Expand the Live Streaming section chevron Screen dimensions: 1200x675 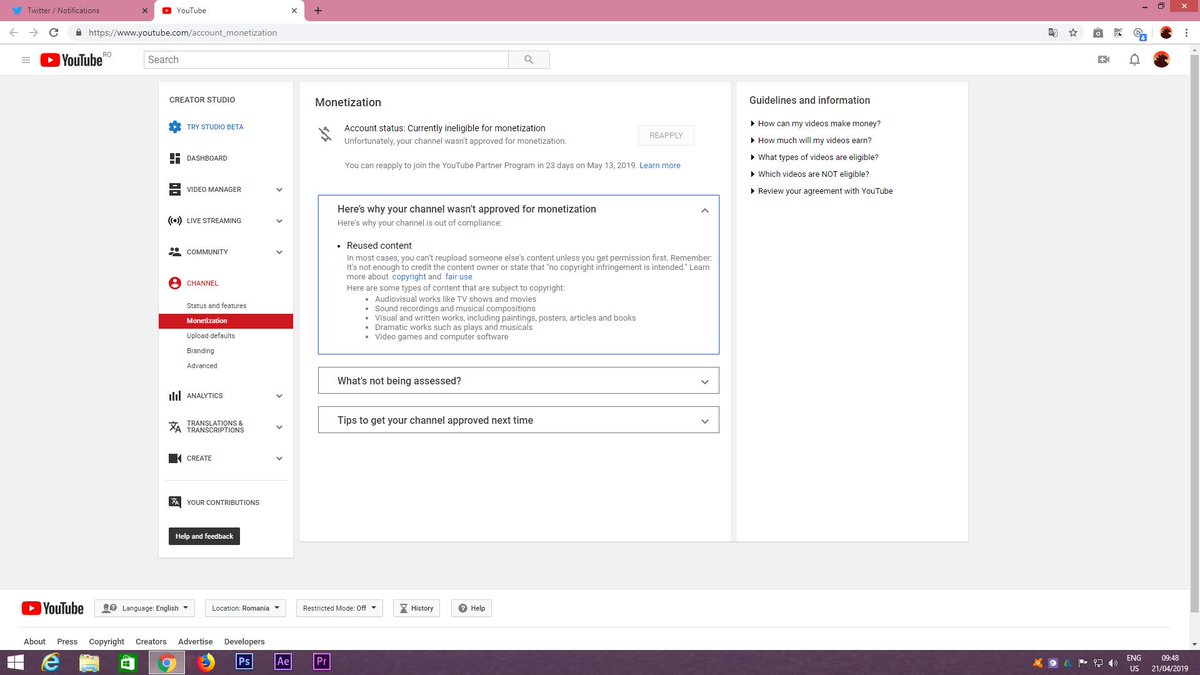279,221
